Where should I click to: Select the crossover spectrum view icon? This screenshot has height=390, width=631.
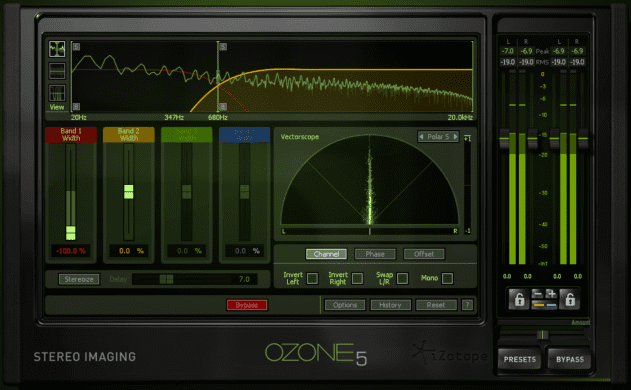coord(57,49)
